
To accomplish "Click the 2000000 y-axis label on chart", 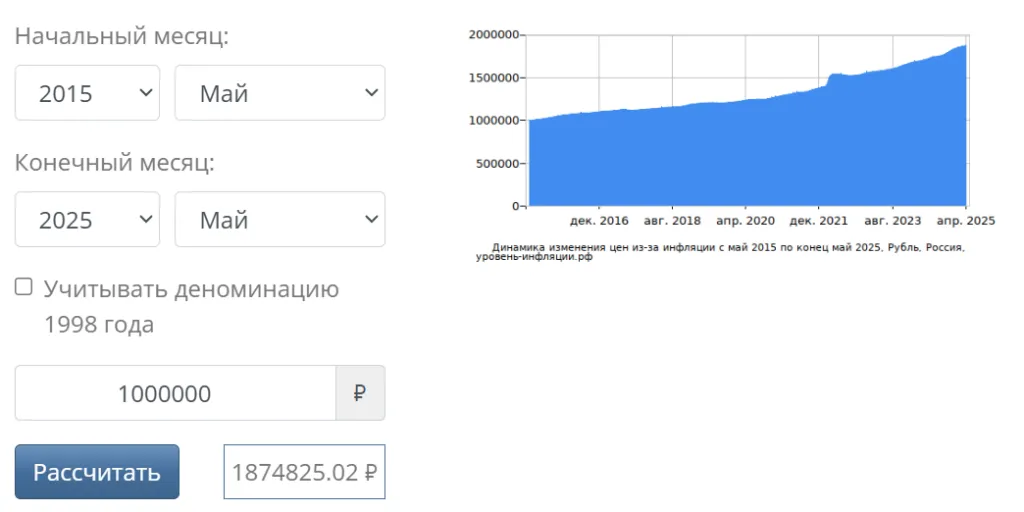I will (x=492, y=35).
